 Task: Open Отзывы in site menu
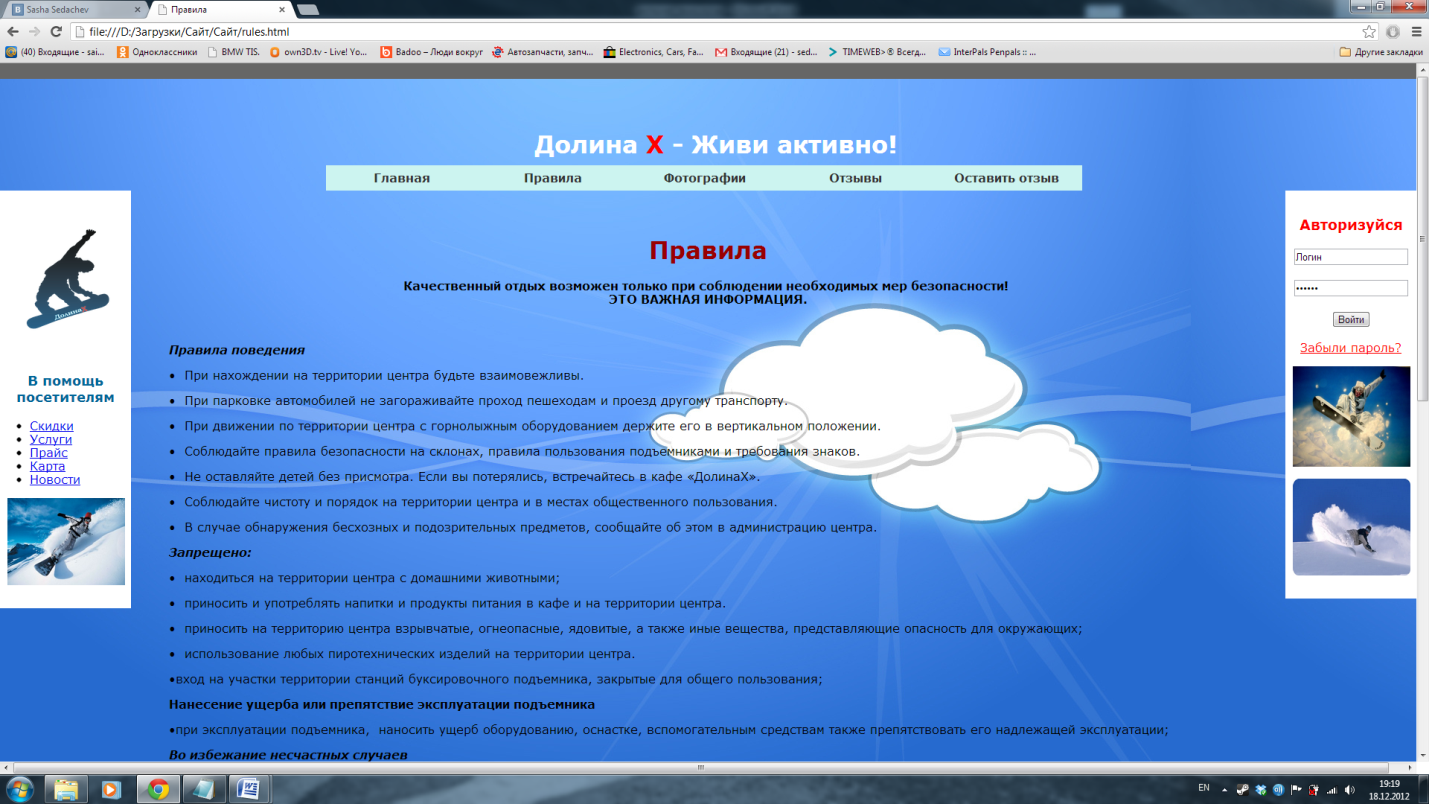pos(856,178)
